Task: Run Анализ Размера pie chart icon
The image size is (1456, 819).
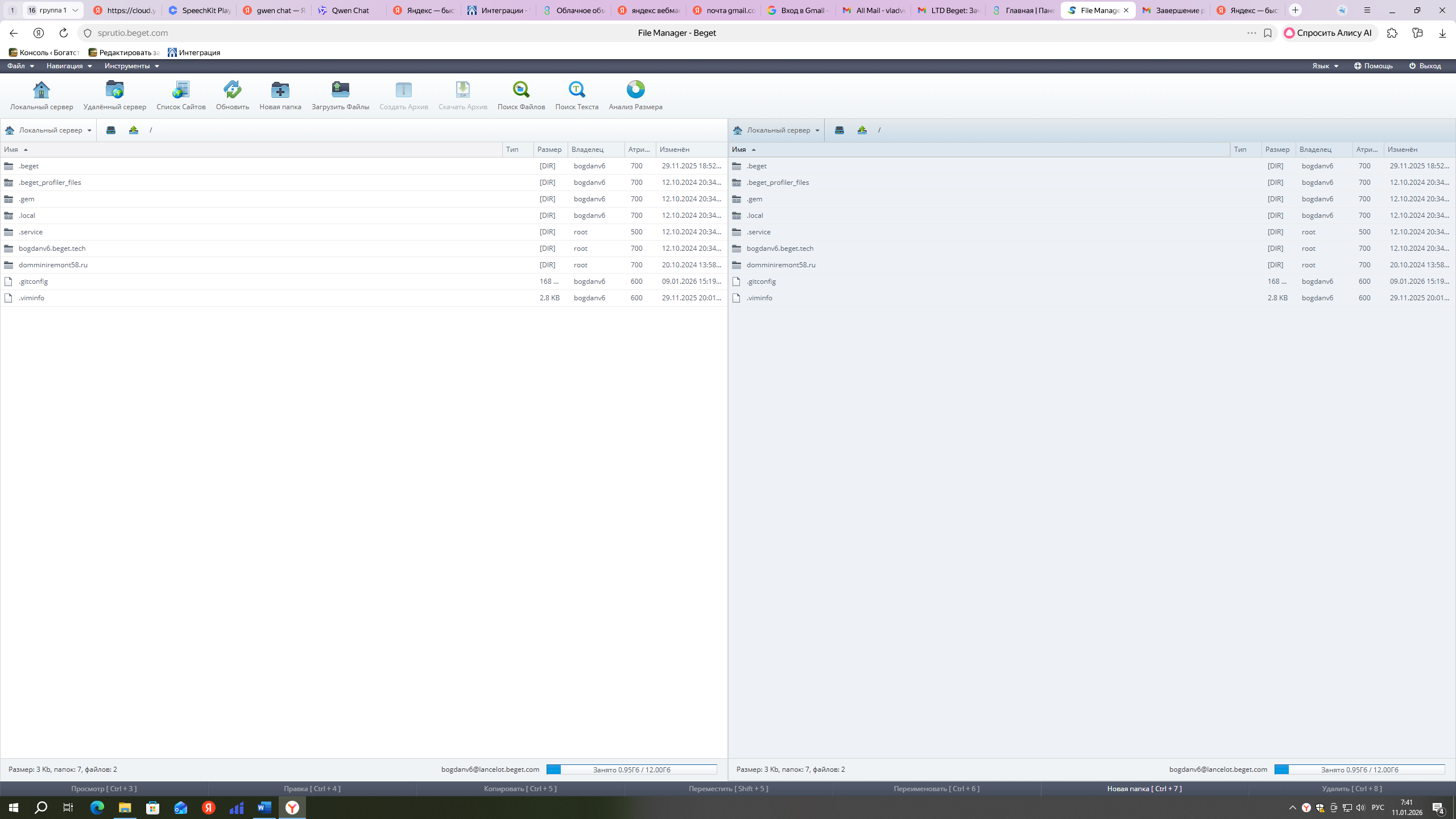Action: click(635, 90)
